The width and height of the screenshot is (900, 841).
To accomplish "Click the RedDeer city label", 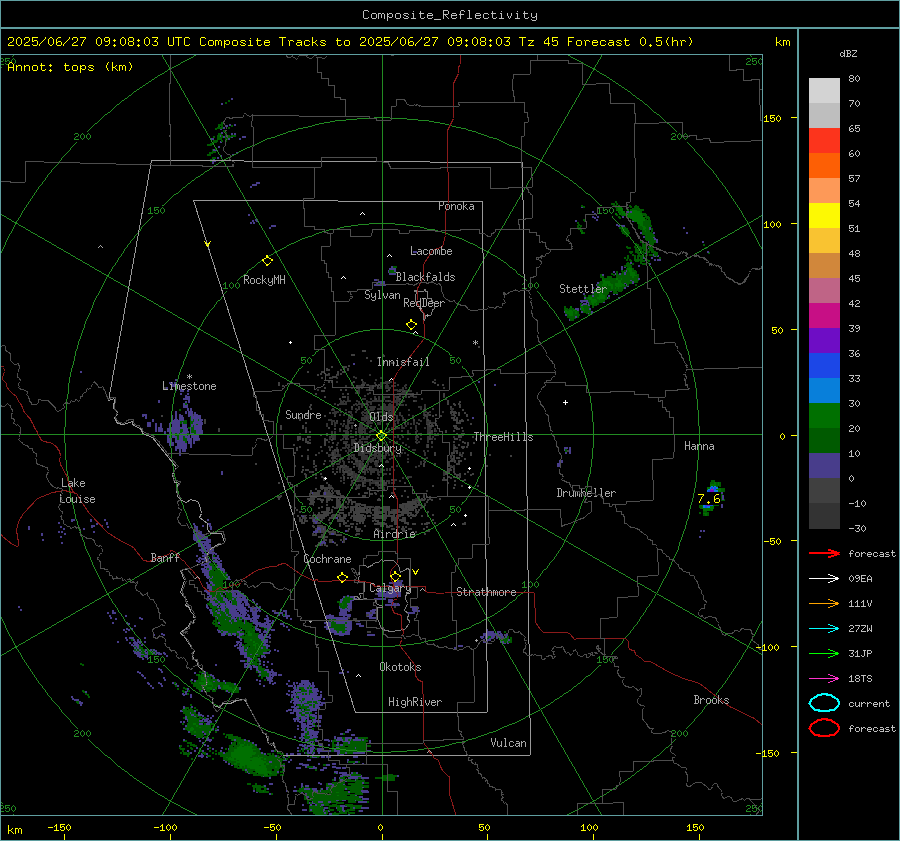I will [x=424, y=303].
